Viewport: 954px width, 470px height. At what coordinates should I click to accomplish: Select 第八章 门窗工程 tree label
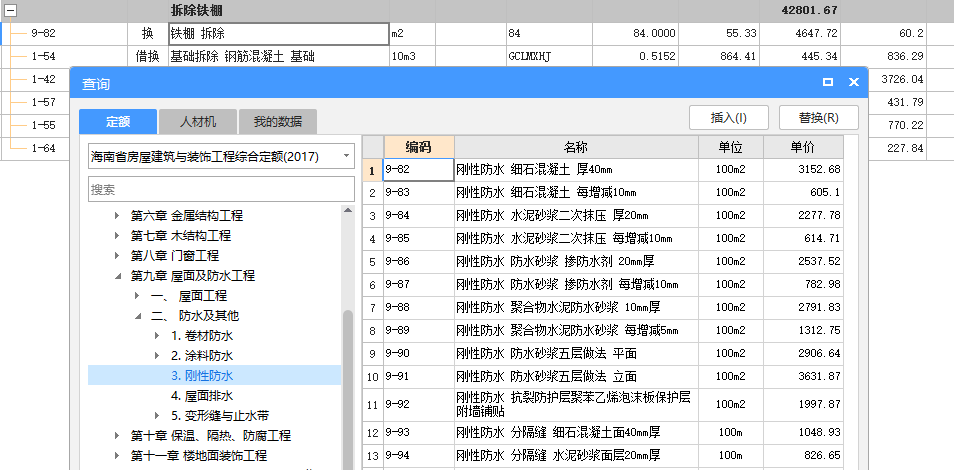(175, 256)
